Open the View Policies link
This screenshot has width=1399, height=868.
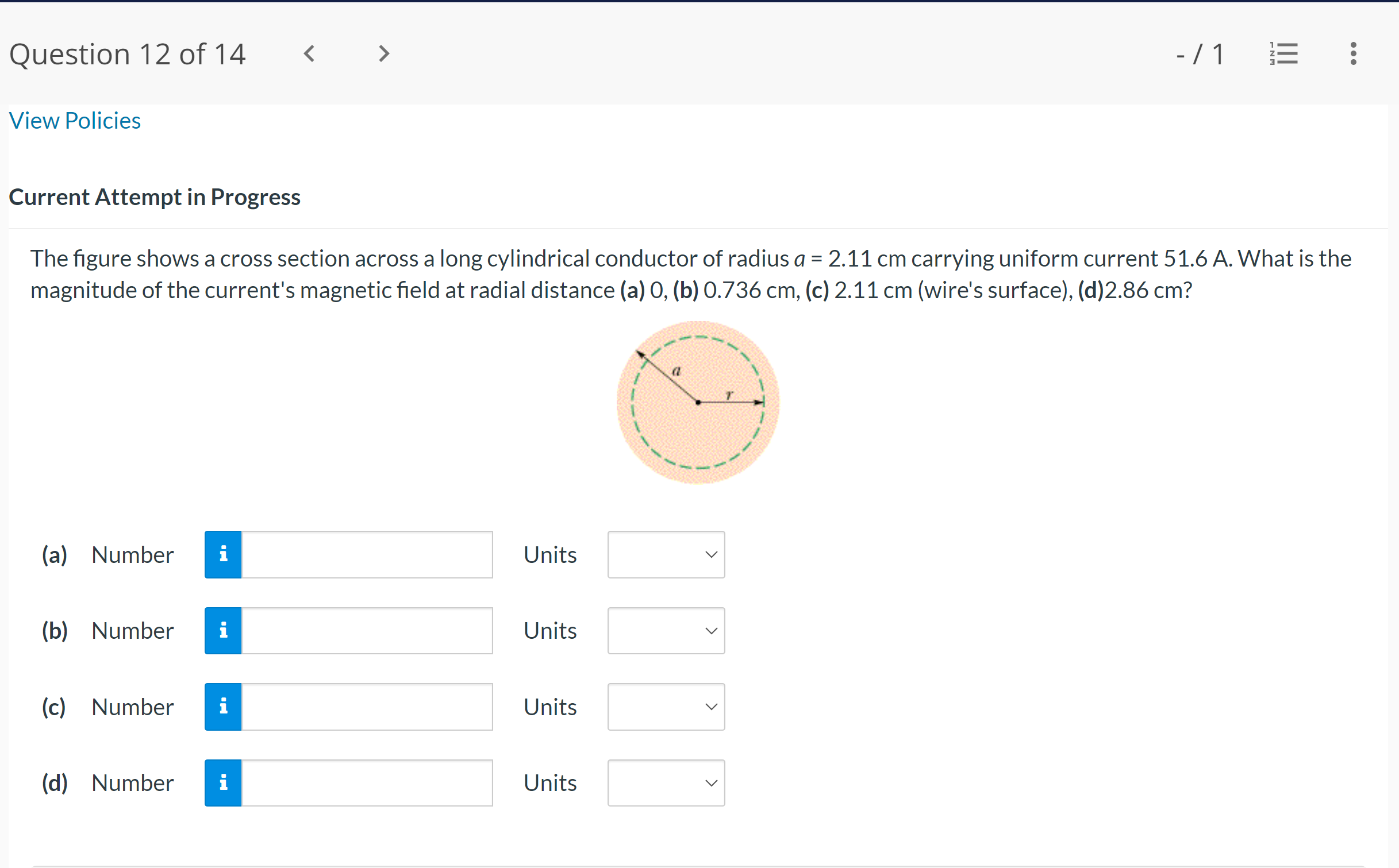click(75, 121)
